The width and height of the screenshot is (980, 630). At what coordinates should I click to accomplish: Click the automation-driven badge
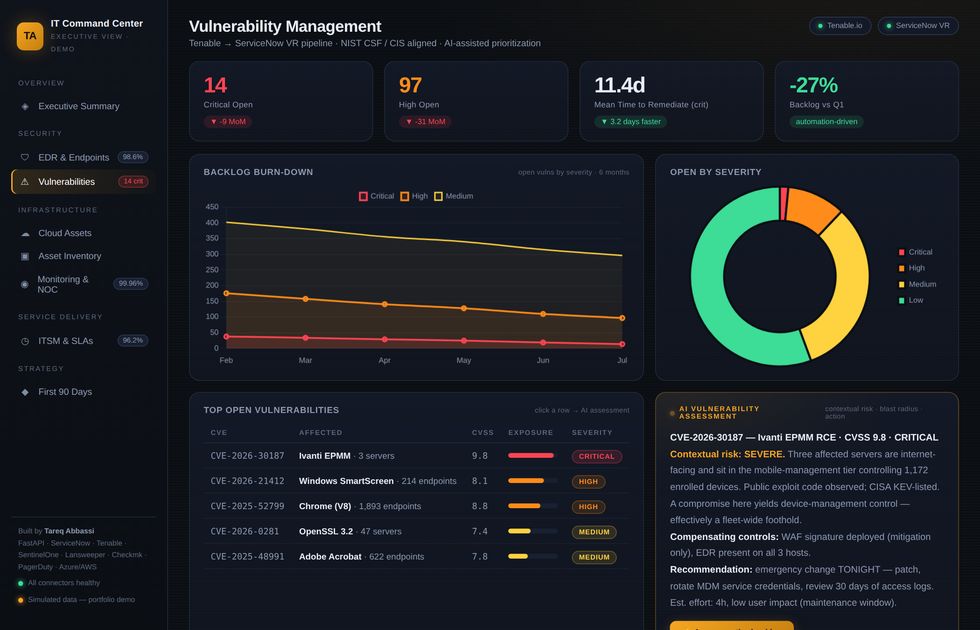(x=826, y=122)
